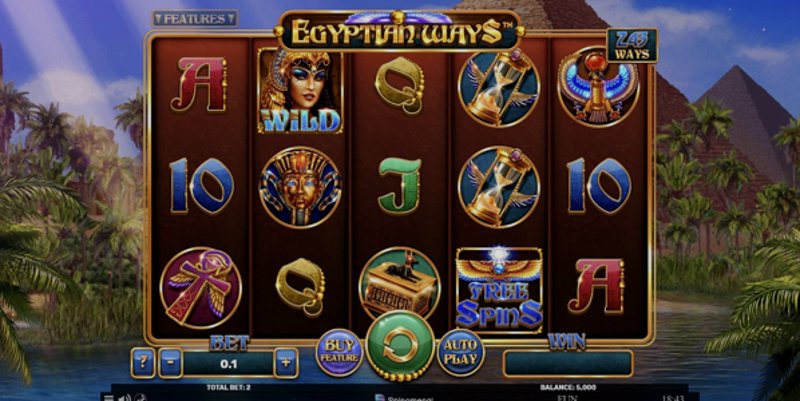Click the 243 Ways badge
Screen dimensions: 800x401
click(632, 45)
